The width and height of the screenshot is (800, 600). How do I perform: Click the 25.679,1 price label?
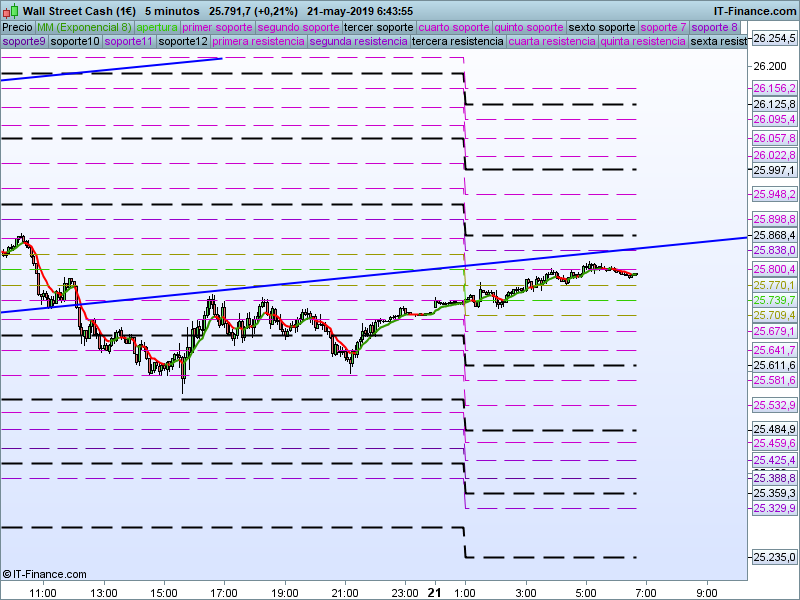[774, 332]
